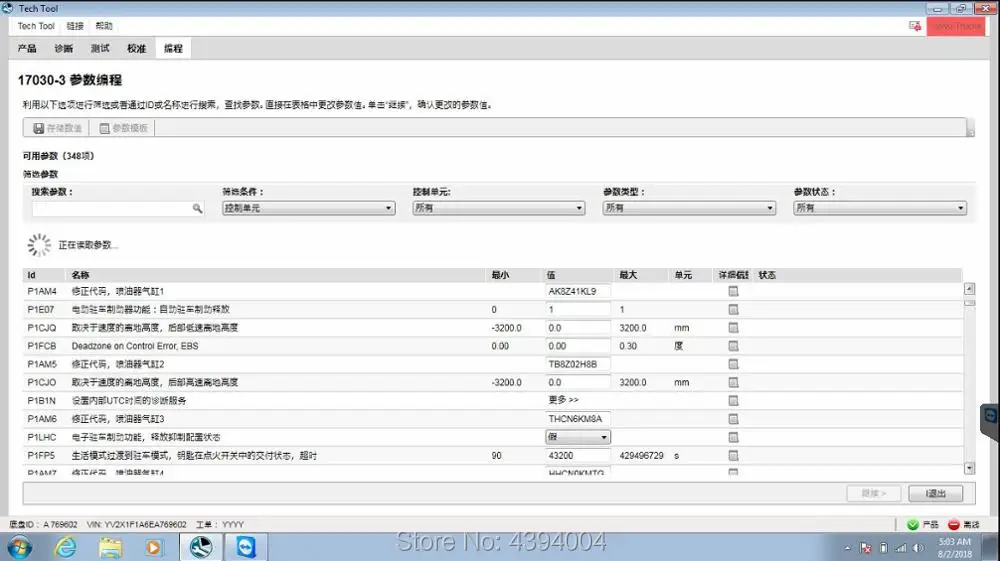The height and width of the screenshot is (561, 1000).
Task: Open Windows Media Player from taskbar
Action: (154, 547)
